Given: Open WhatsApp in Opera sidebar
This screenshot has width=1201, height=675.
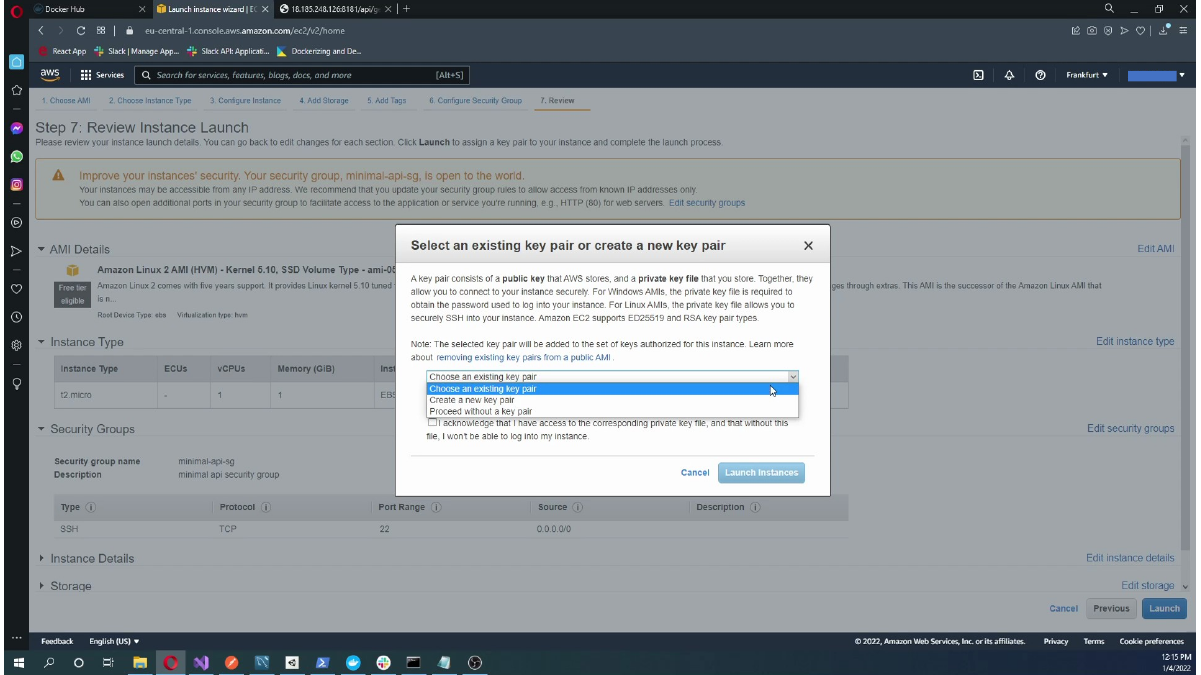Looking at the screenshot, I should tap(17, 157).
